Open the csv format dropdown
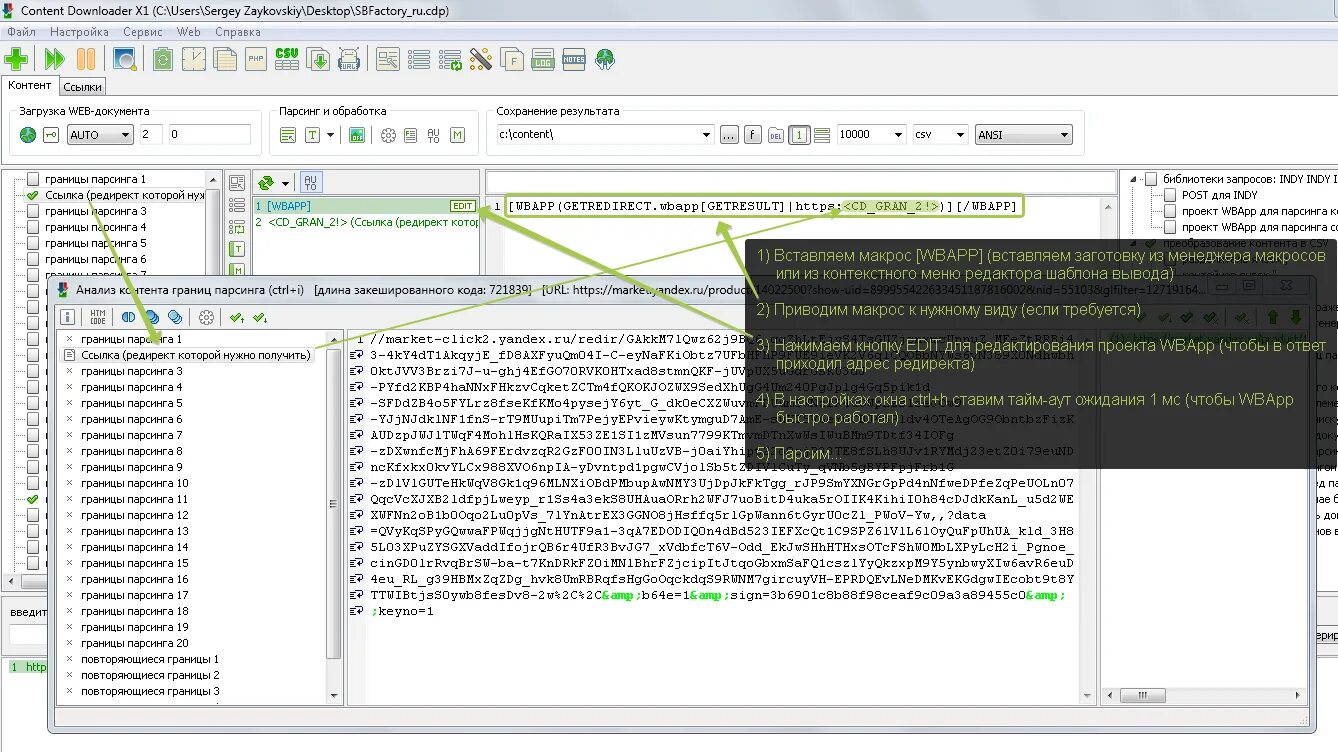The image size is (1338, 752). coord(960,135)
